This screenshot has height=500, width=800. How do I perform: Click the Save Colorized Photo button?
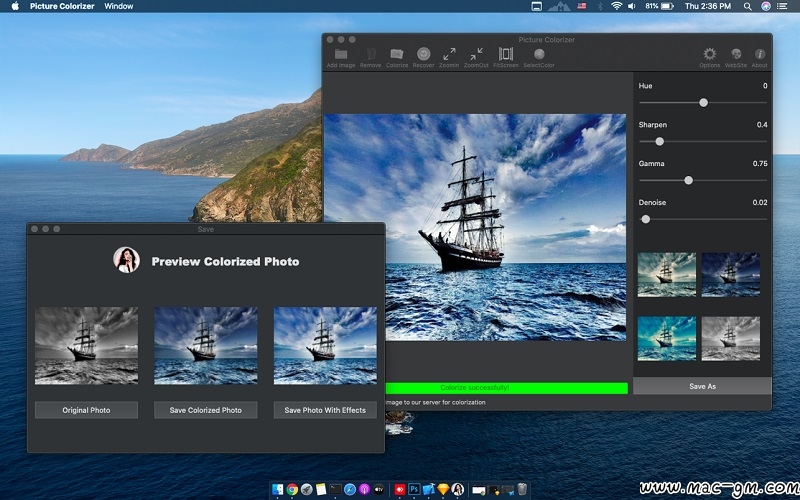click(x=206, y=410)
